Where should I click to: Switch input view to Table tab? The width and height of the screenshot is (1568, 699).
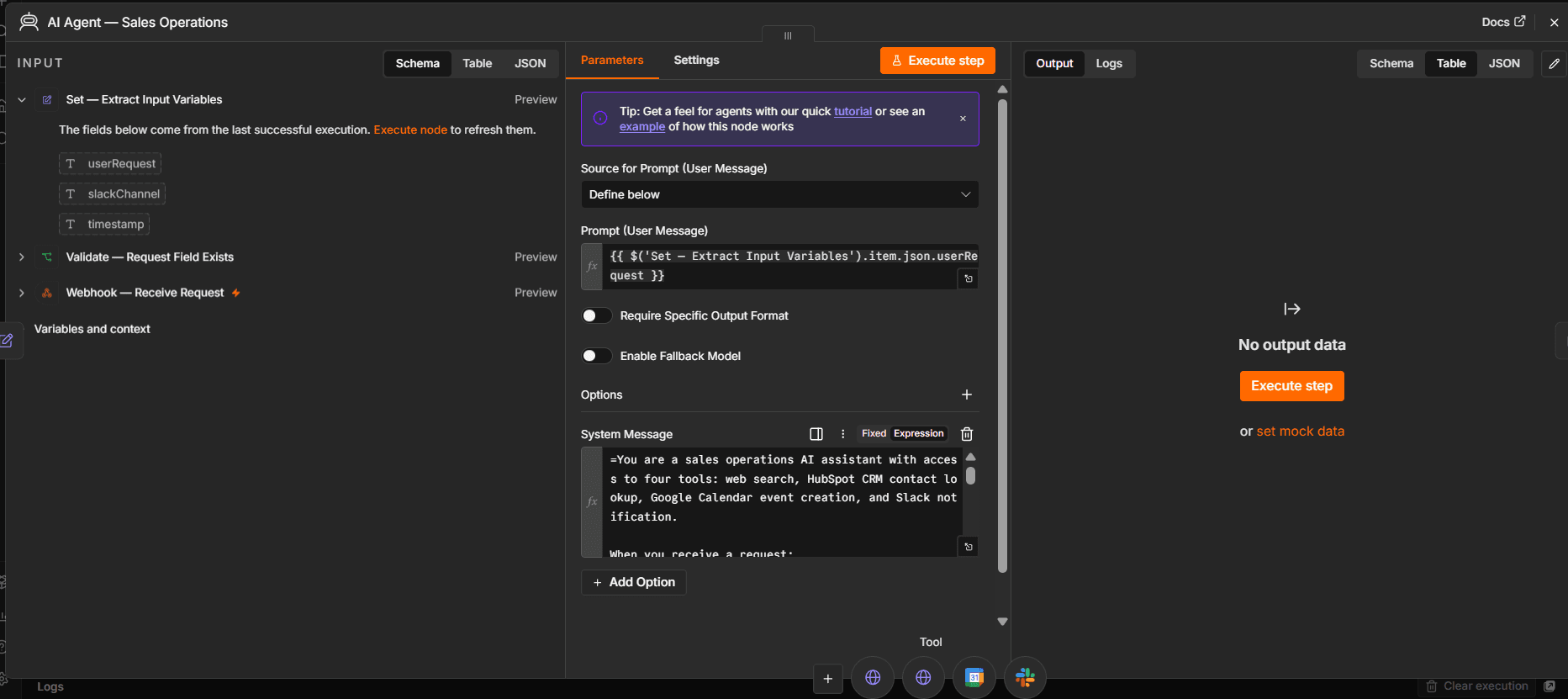click(477, 63)
